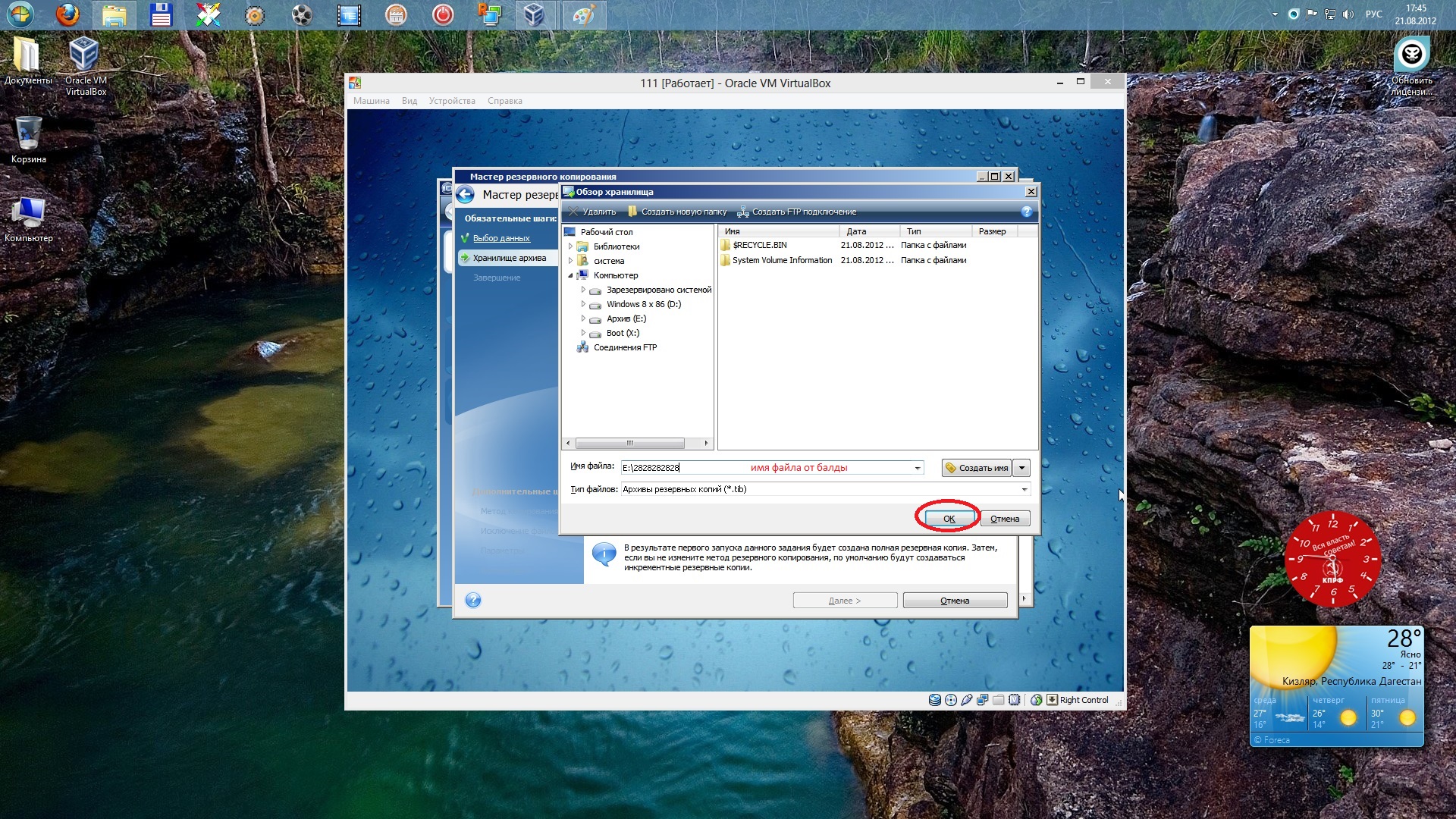Click the Создать имя button
The height and width of the screenshot is (819, 1456).
coord(977,468)
